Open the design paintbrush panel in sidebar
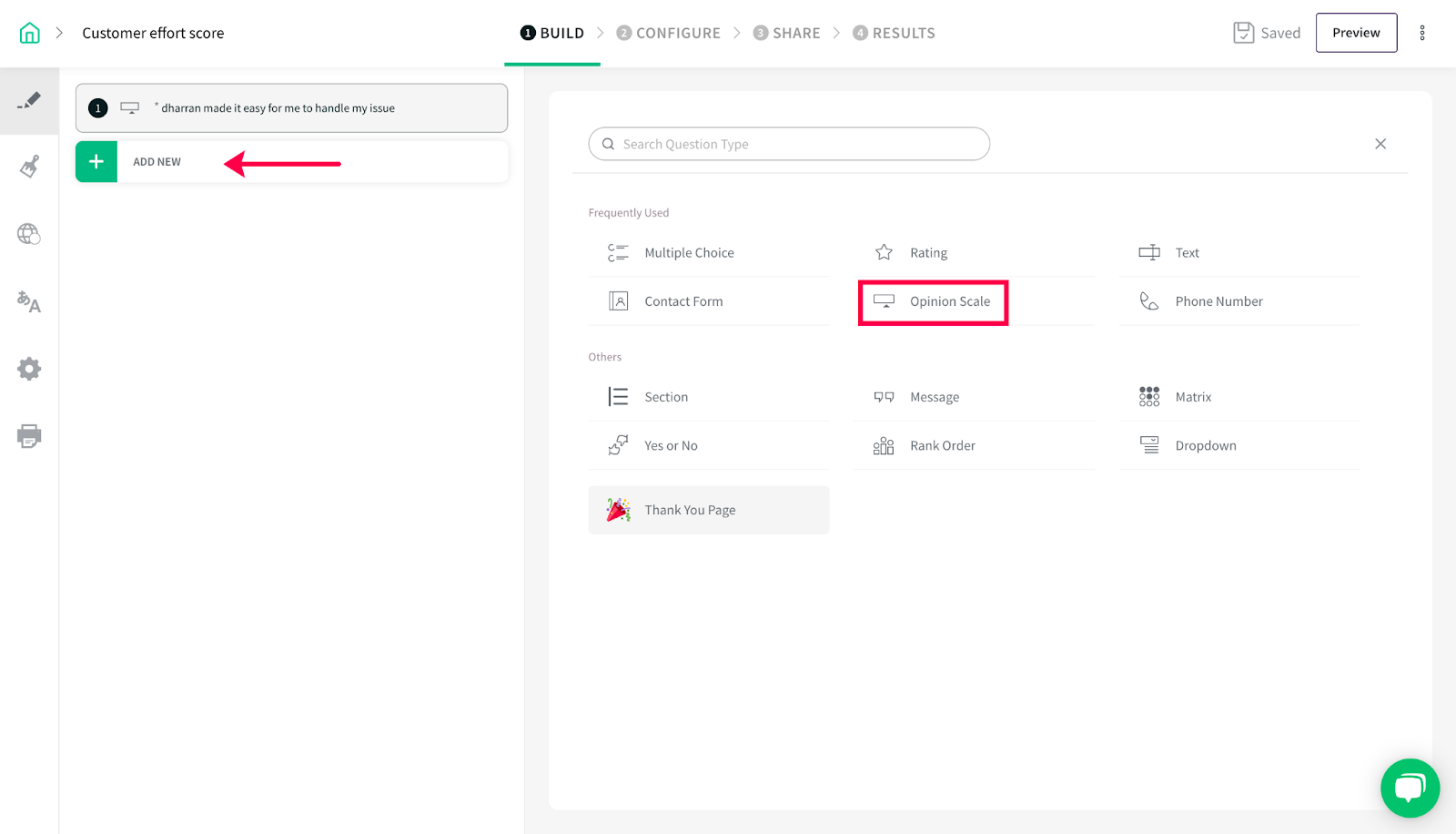 tap(29, 167)
